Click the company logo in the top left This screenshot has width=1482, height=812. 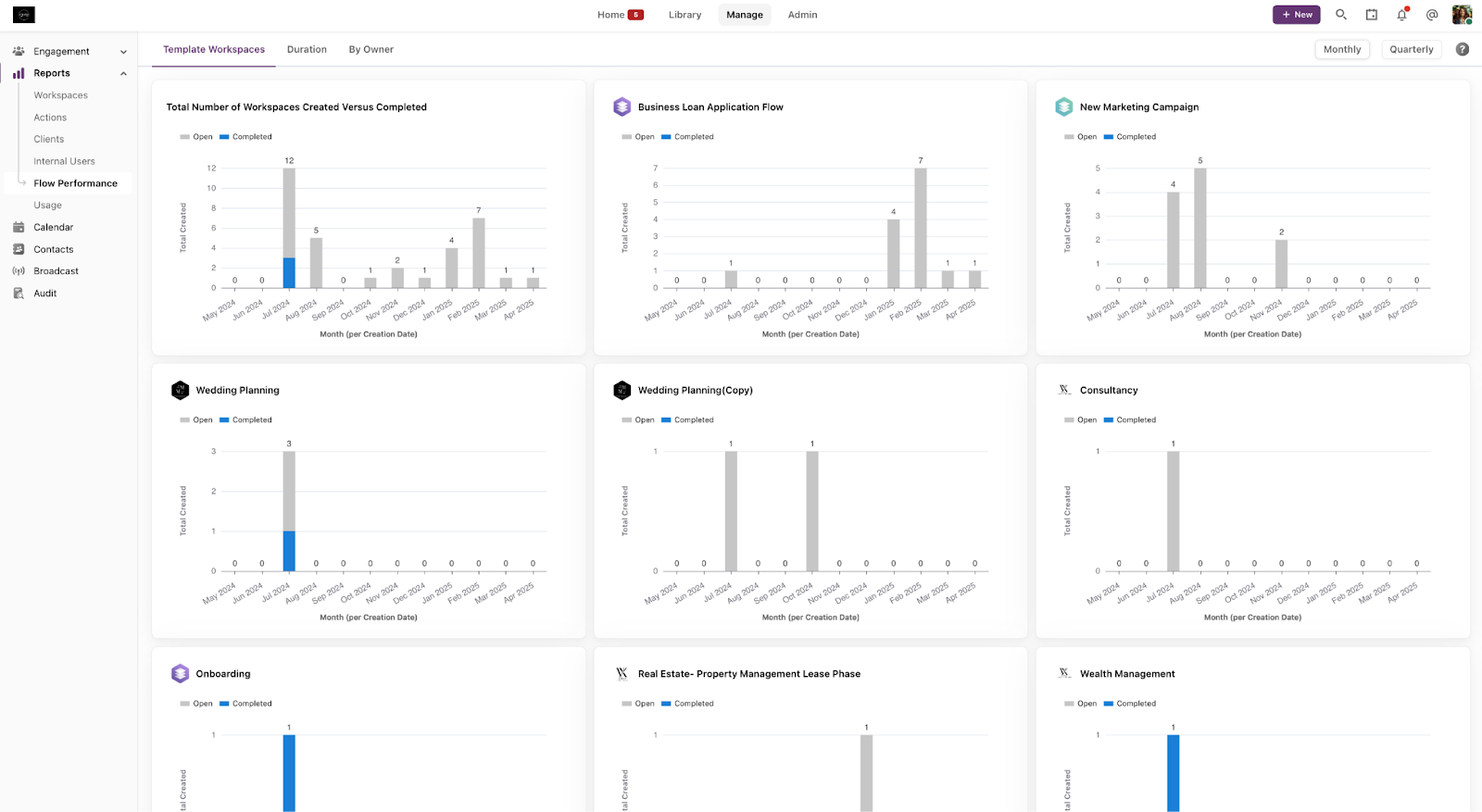(24, 15)
